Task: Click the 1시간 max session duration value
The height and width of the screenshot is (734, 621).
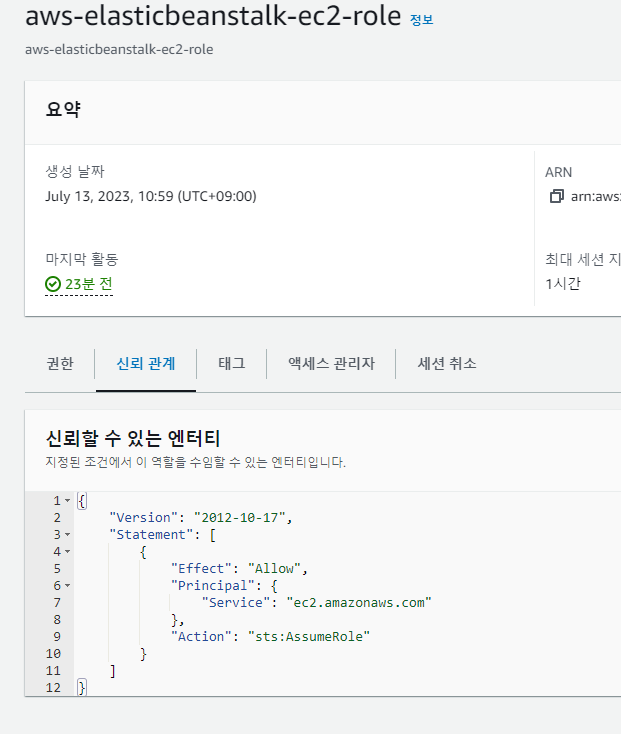Action: tap(563, 284)
